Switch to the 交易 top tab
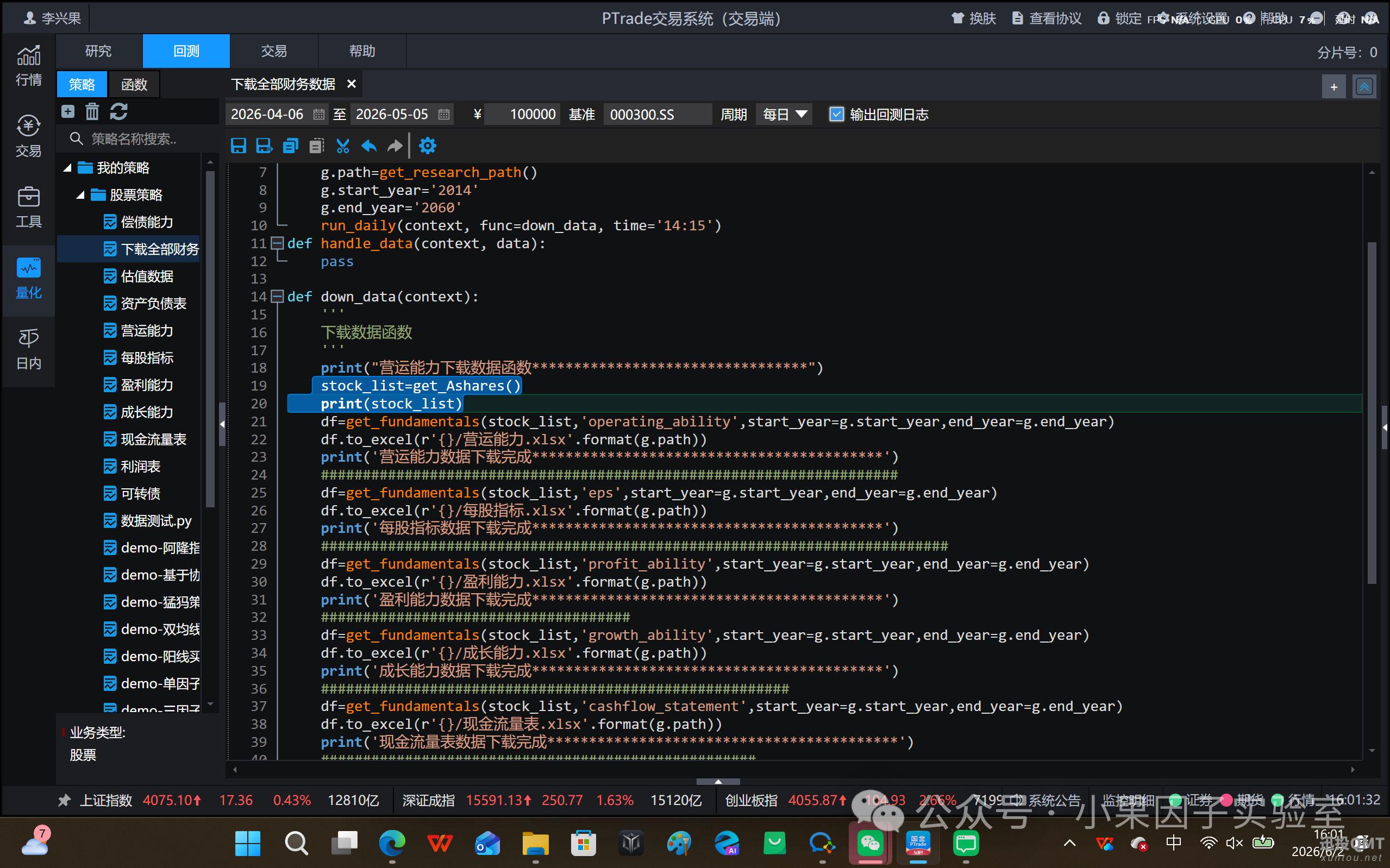The width and height of the screenshot is (1390, 868). pos(274,51)
